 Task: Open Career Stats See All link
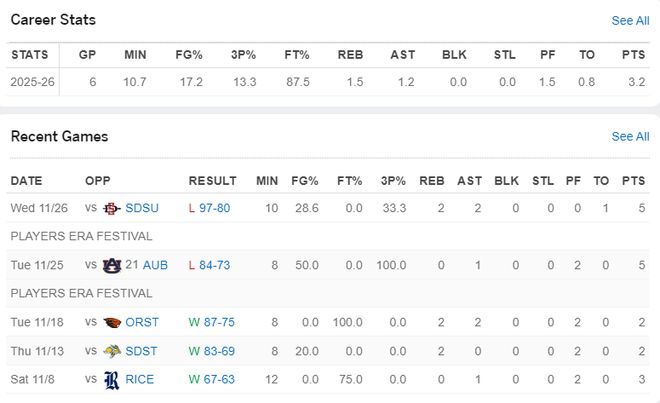630,20
